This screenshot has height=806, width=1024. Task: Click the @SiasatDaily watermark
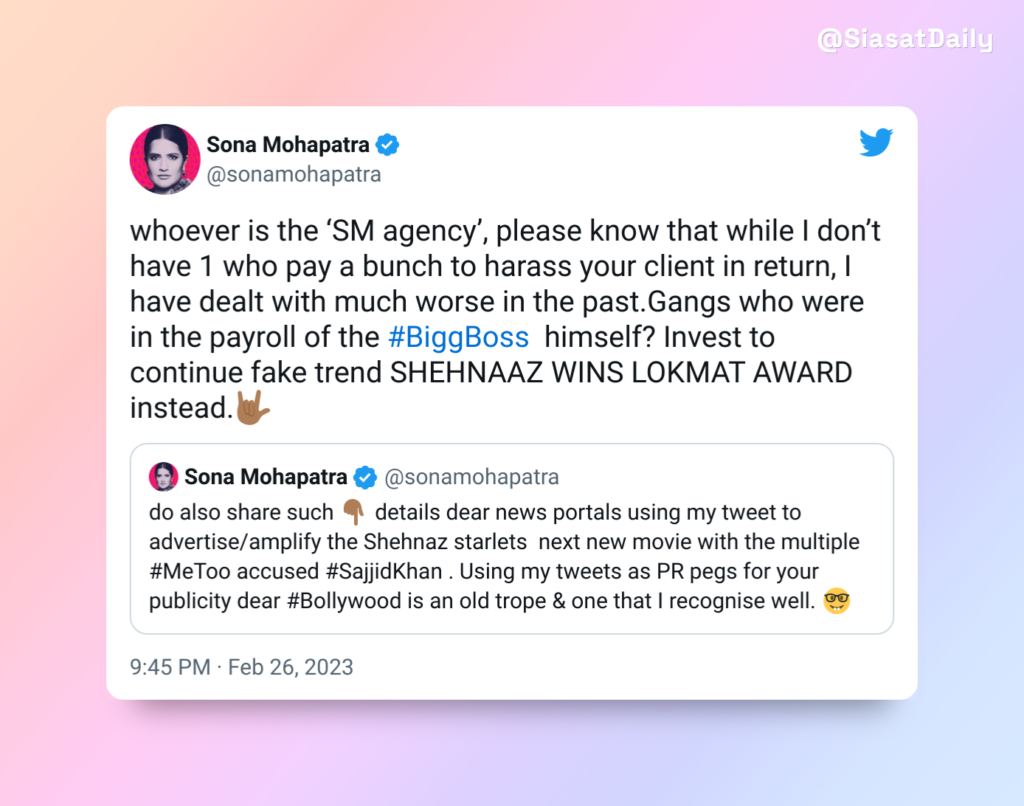905,39
